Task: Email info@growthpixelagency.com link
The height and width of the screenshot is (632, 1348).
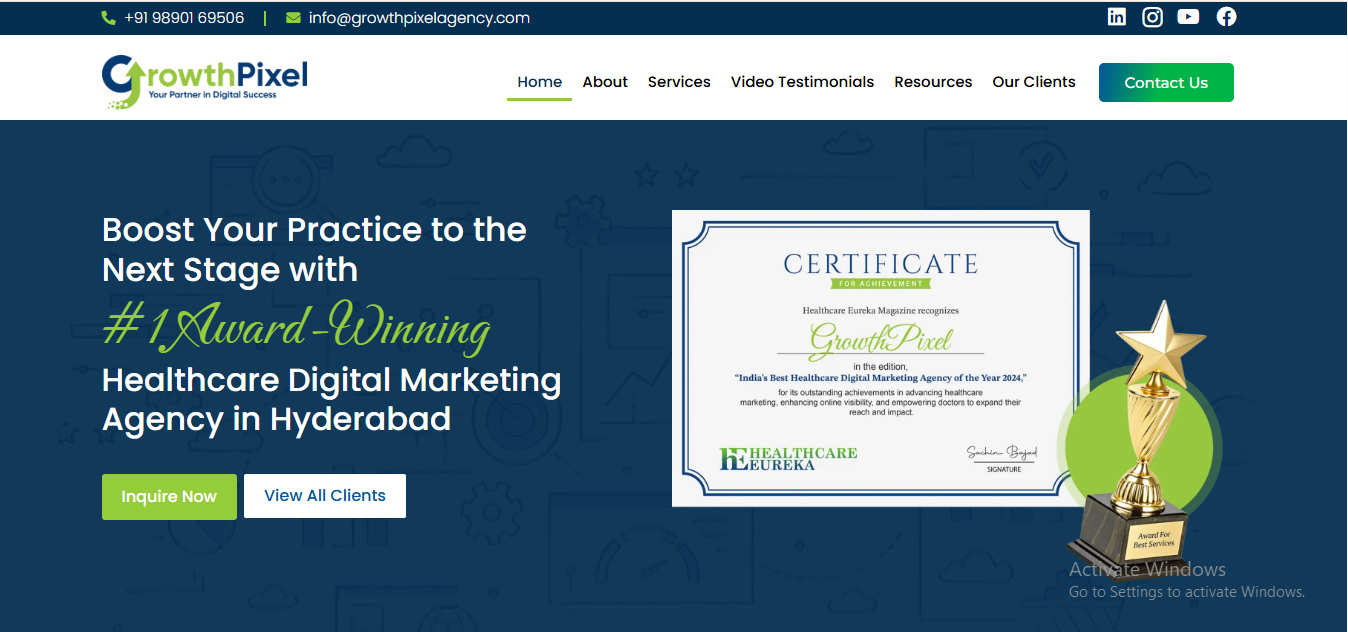Action: tap(419, 18)
